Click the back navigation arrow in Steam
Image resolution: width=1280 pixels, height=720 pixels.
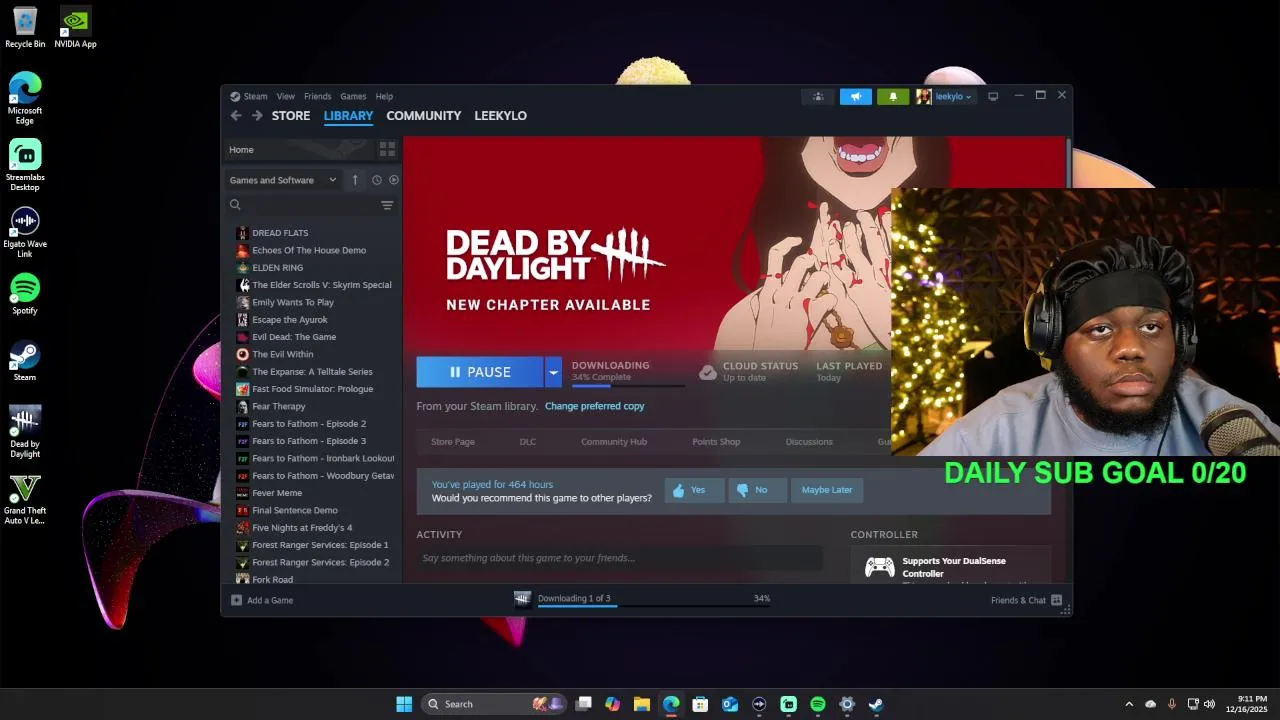click(236, 116)
